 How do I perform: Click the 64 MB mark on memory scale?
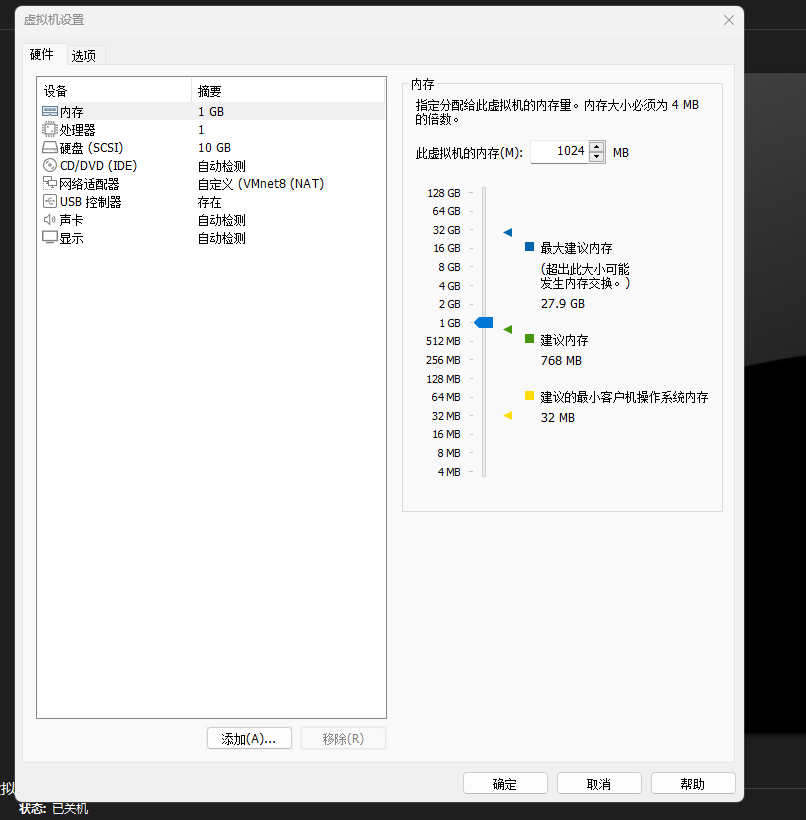point(446,397)
